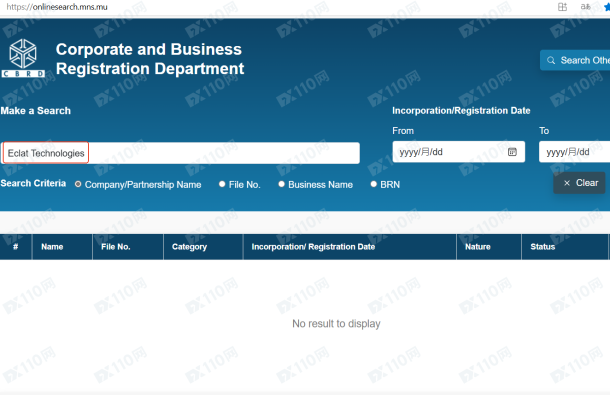
Task: Click the Corporate and Business Registration Department title
Action: pos(150,59)
